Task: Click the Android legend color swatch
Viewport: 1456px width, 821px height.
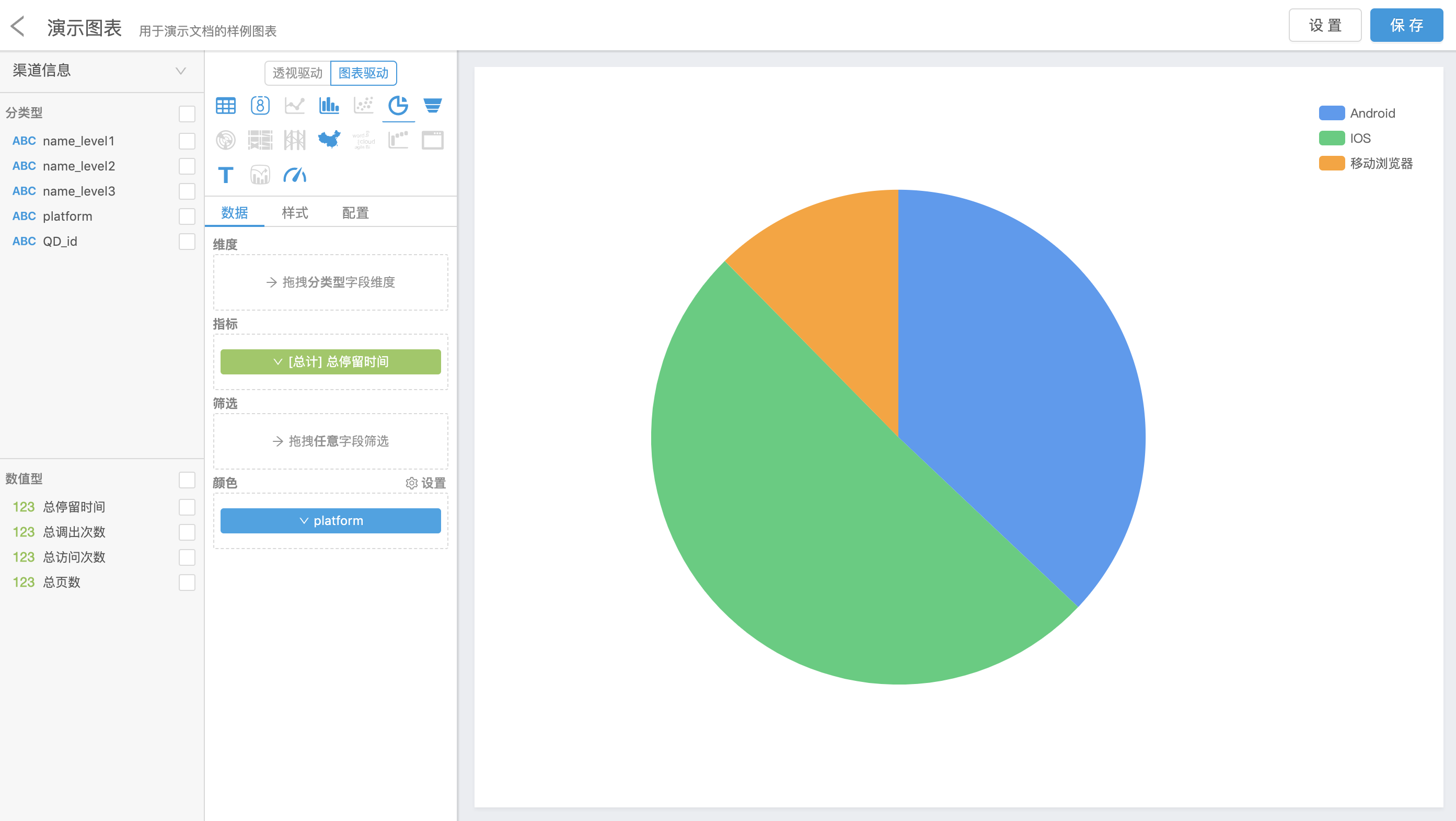Action: click(x=1331, y=113)
